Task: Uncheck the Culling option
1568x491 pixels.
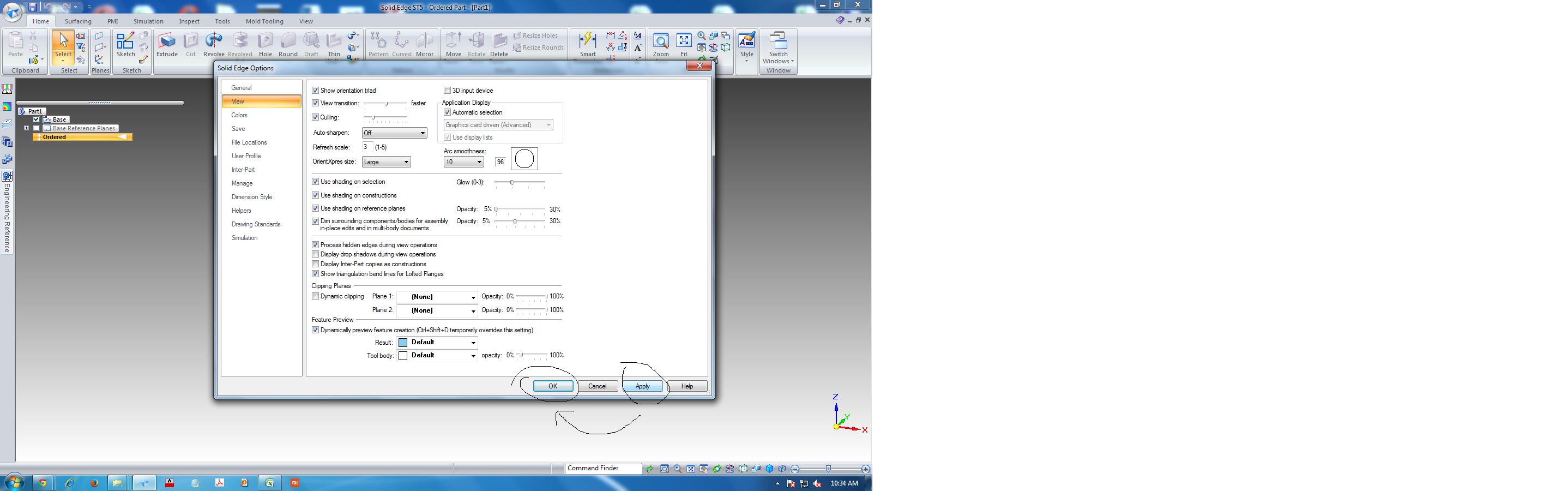Action: tap(315, 117)
